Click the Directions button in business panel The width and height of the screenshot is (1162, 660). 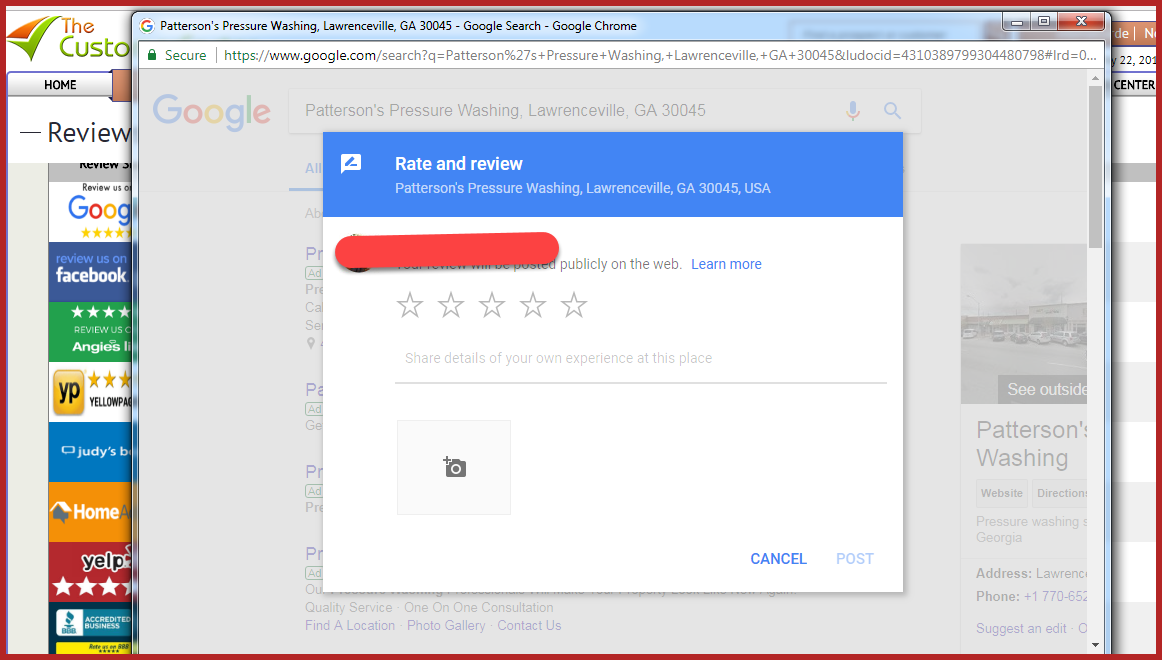coord(1061,493)
